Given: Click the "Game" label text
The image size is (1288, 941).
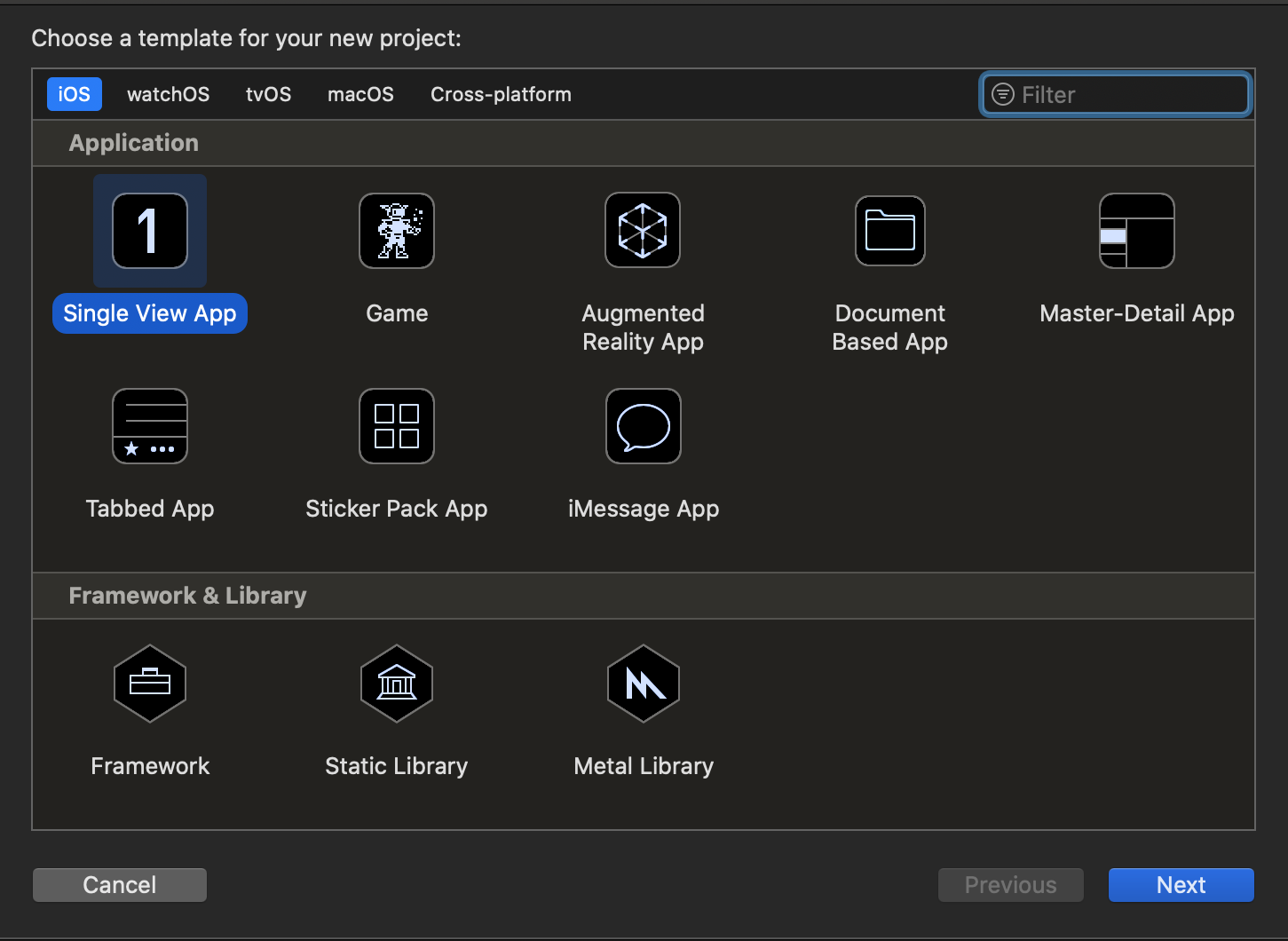Looking at the screenshot, I should tap(397, 313).
